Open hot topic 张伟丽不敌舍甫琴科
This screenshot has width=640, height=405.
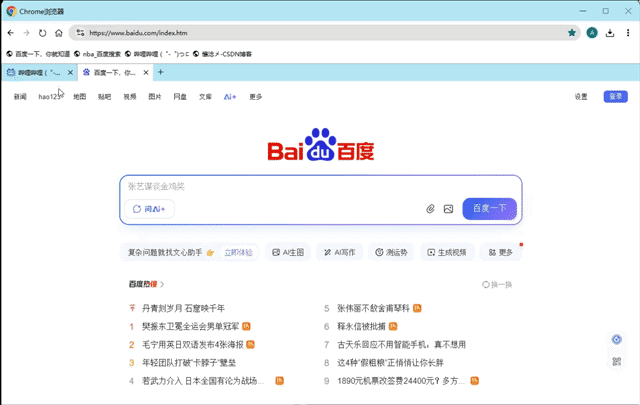tap(373, 308)
